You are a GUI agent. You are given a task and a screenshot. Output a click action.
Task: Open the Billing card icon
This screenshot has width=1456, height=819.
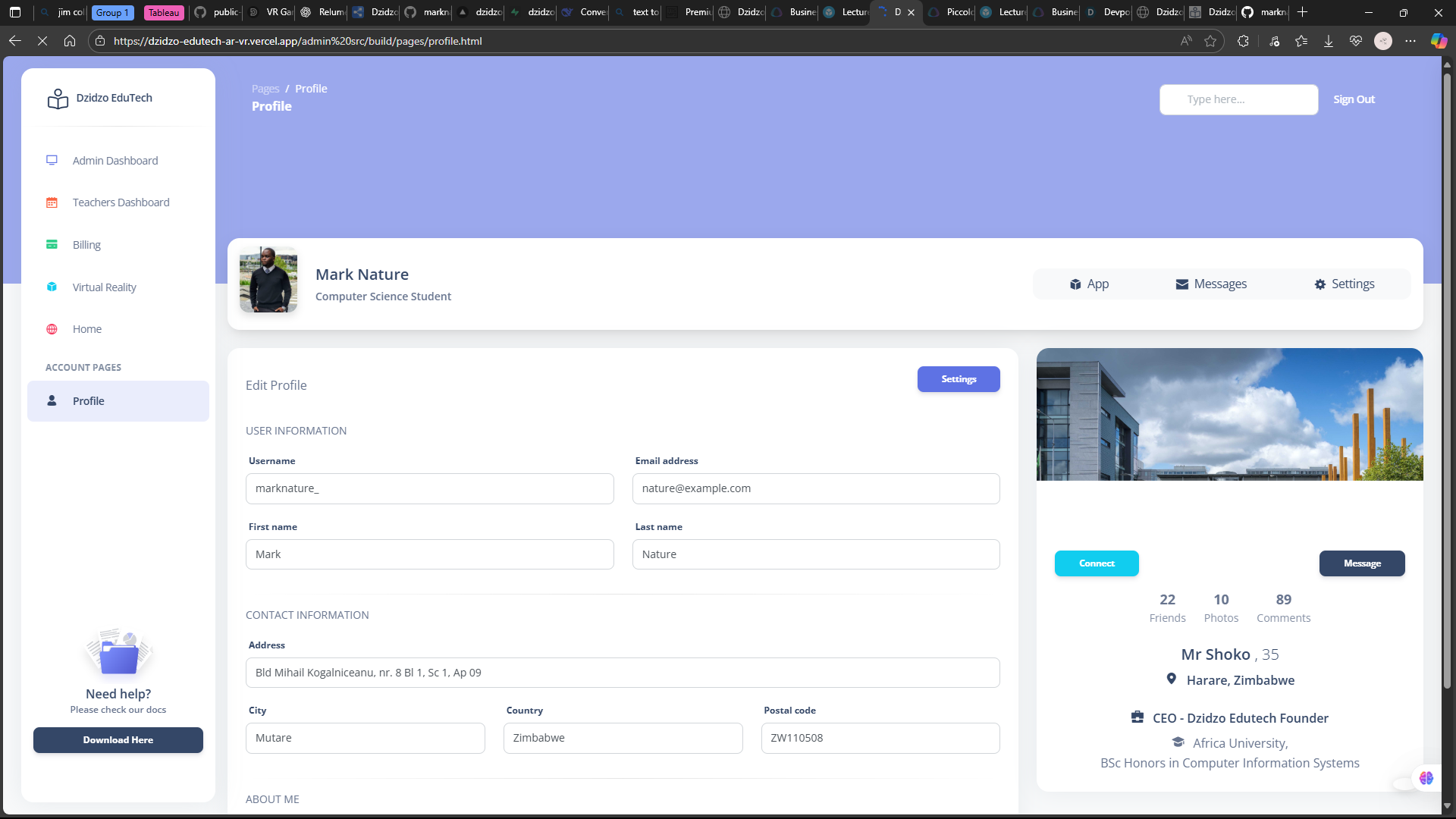[x=52, y=244]
